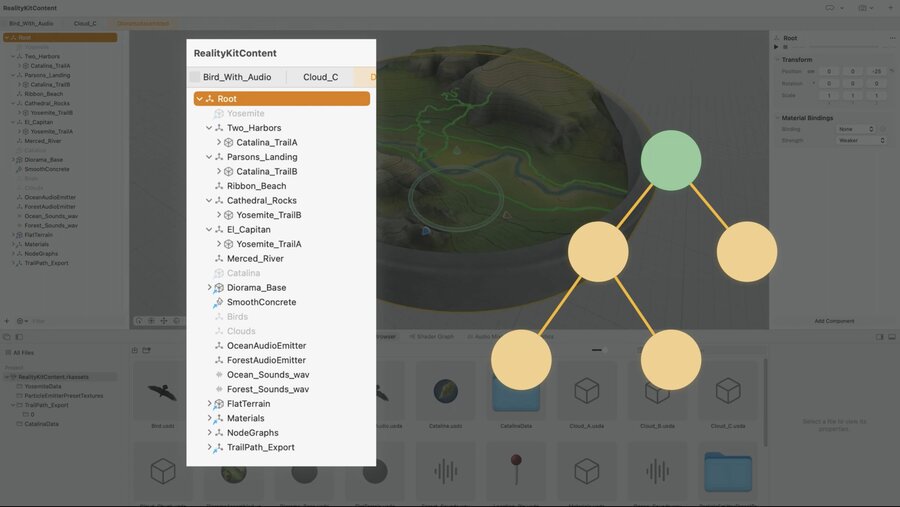Viewport: 900px width, 507px height.
Task: Click the audio icon beside Ocean_Sounds_wav, enlarged panel
Action: coord(219,374)
